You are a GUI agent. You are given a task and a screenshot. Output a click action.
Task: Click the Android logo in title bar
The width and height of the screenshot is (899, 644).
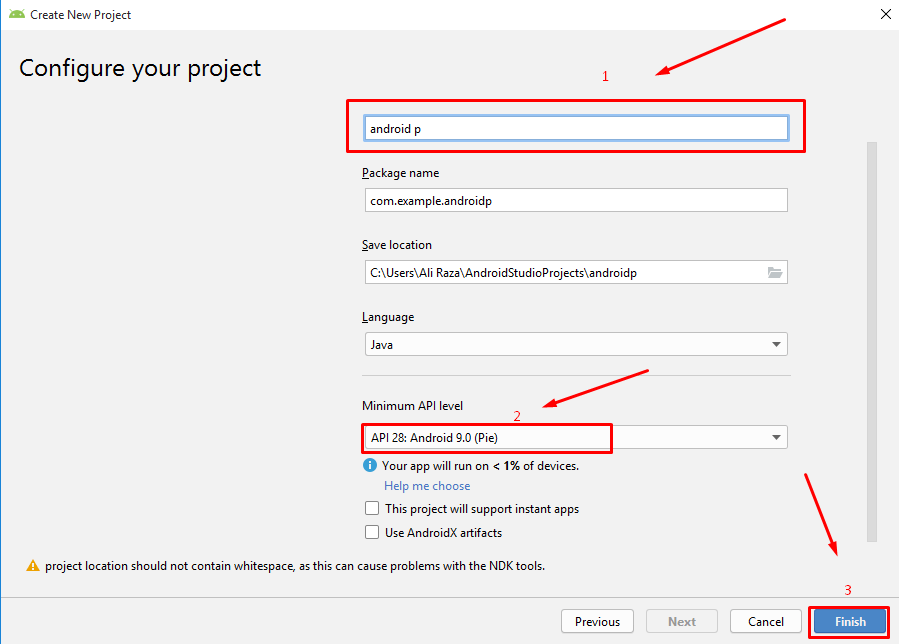(x=16, y=15)
